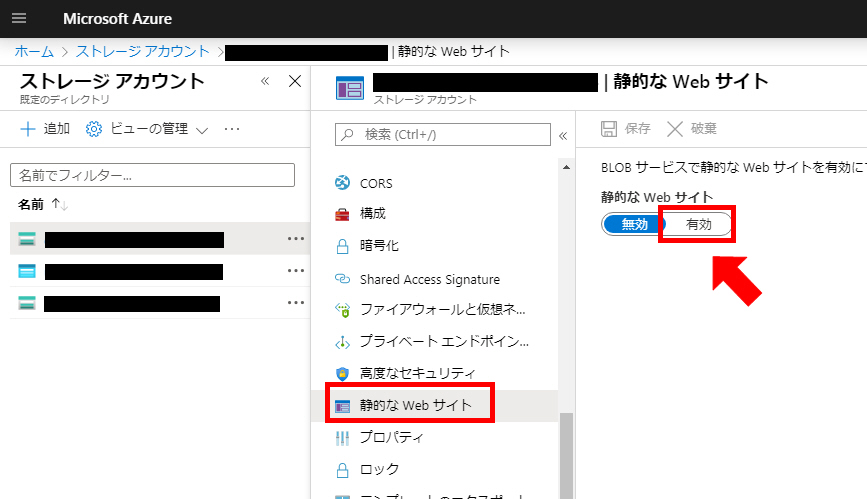Viewport: 867px width, 499px height.
Task: Open the gear icon for ビューの管理
Action: 93,129
